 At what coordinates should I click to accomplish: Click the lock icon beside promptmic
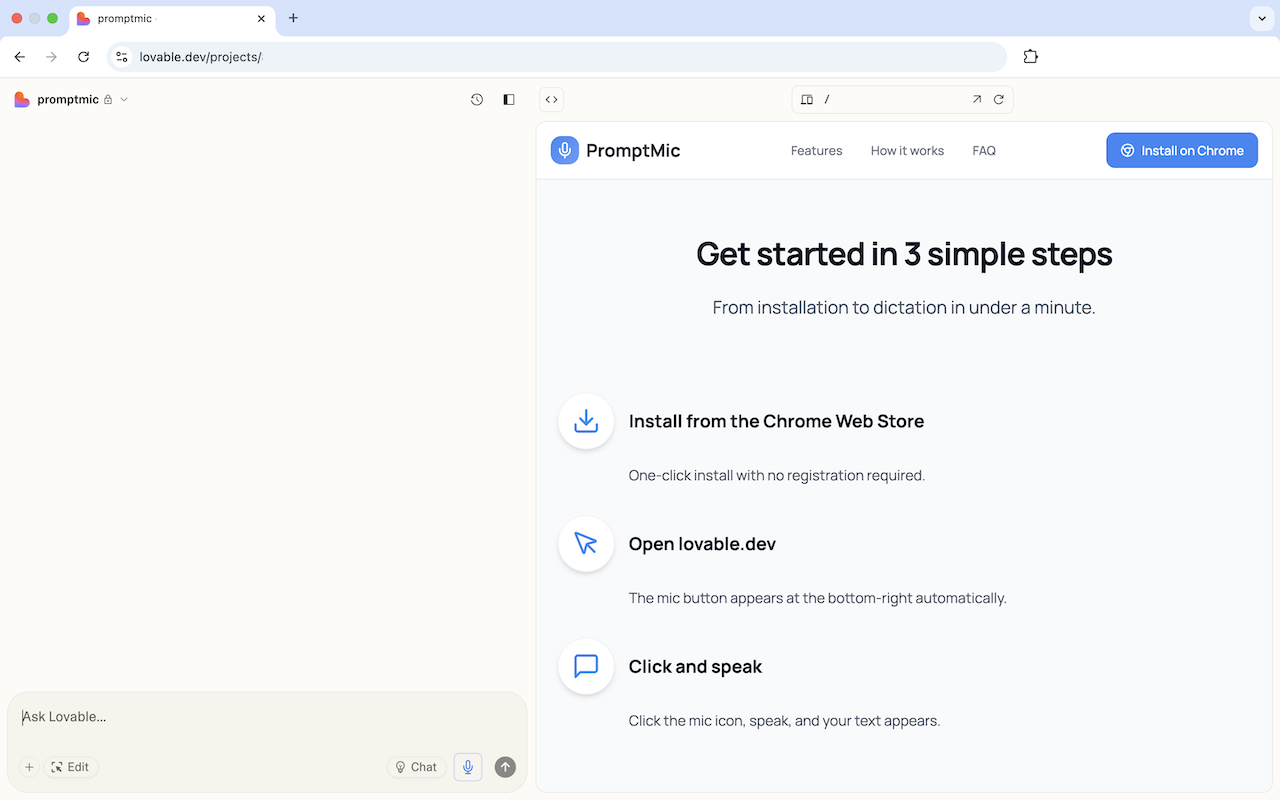[x=108, y=99]
